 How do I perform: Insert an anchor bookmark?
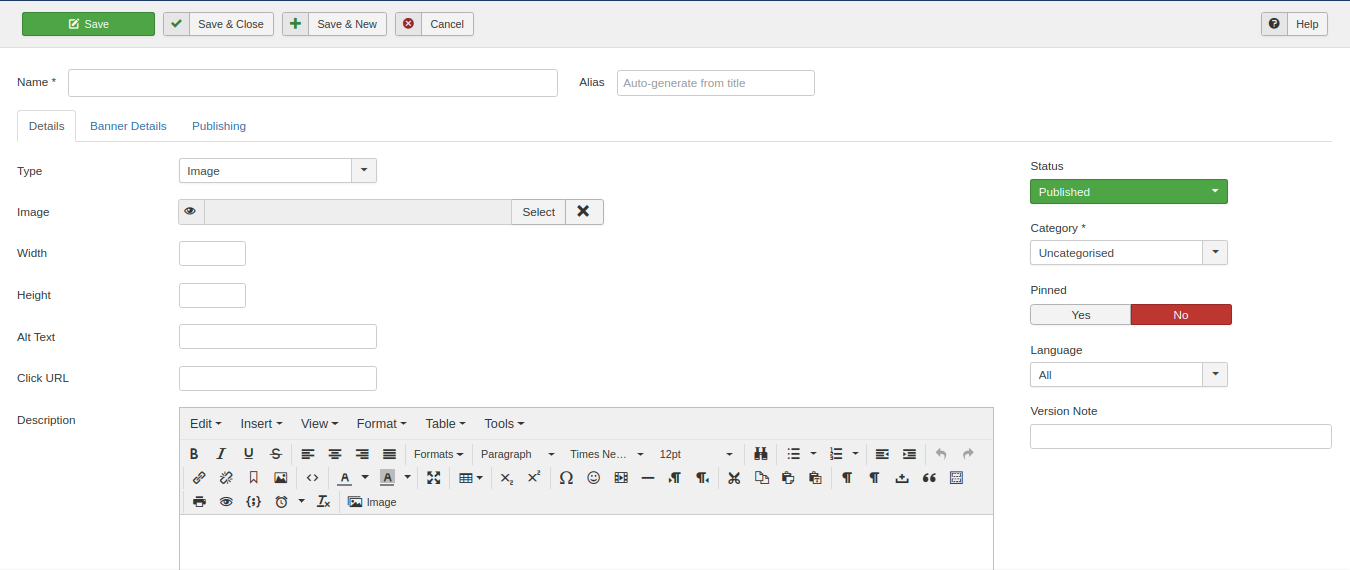point(254,478)
